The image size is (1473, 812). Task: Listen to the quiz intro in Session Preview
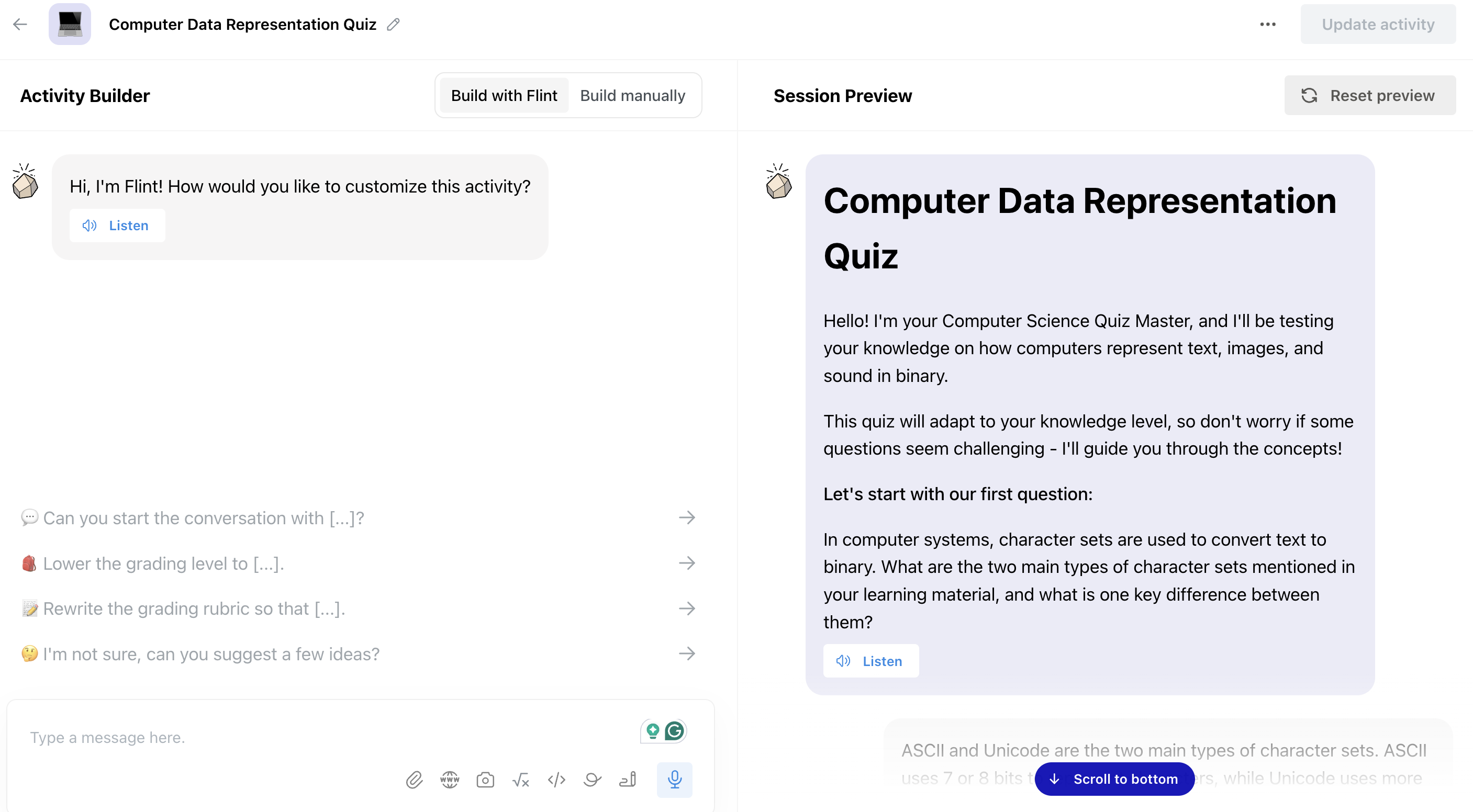(871, 661)
